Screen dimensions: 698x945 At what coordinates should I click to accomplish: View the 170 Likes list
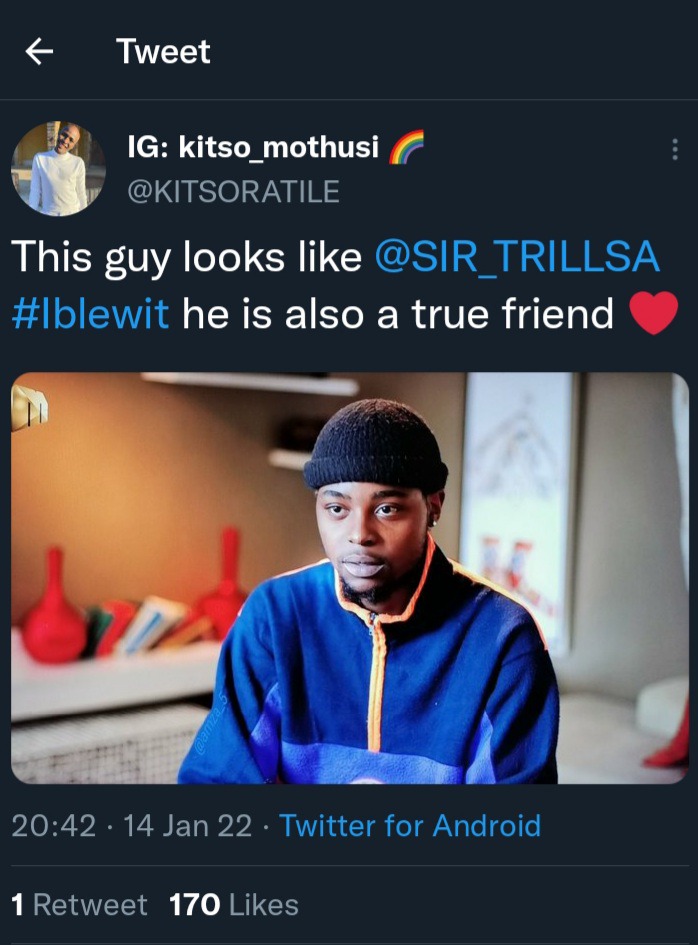pos(234,905)
